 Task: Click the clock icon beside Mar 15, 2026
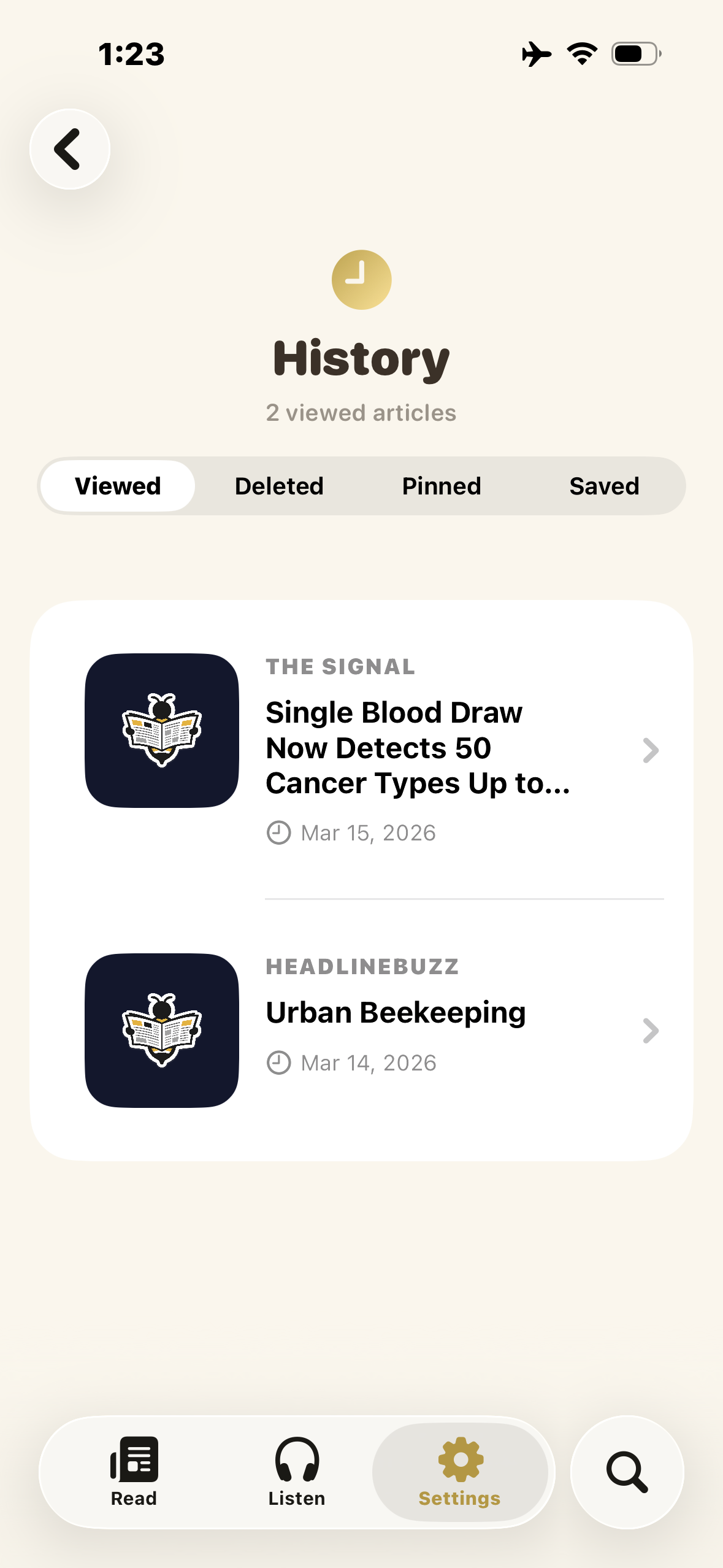click(x=279, y=832)
